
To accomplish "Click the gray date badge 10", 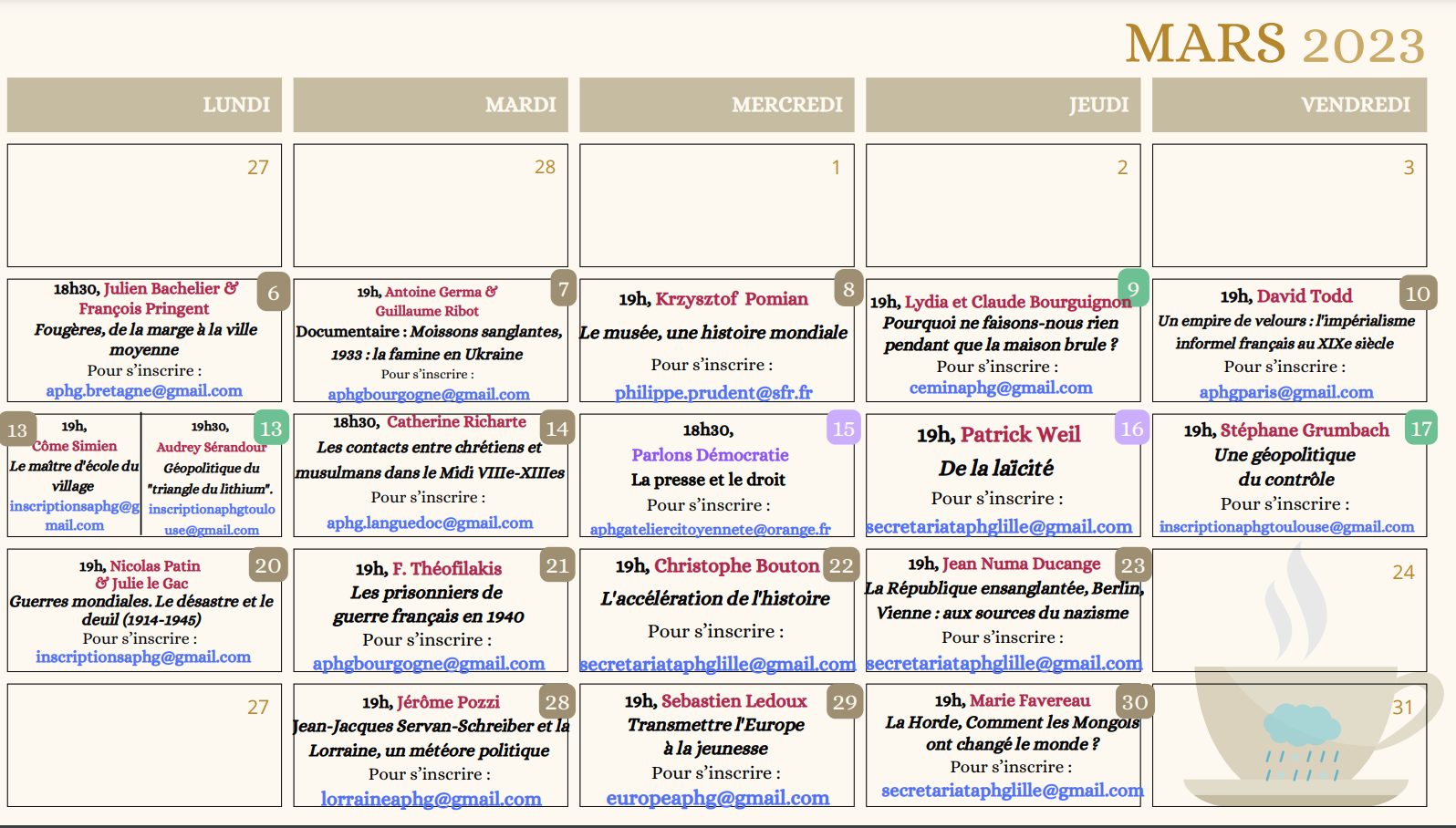I will click(1418, 294).
